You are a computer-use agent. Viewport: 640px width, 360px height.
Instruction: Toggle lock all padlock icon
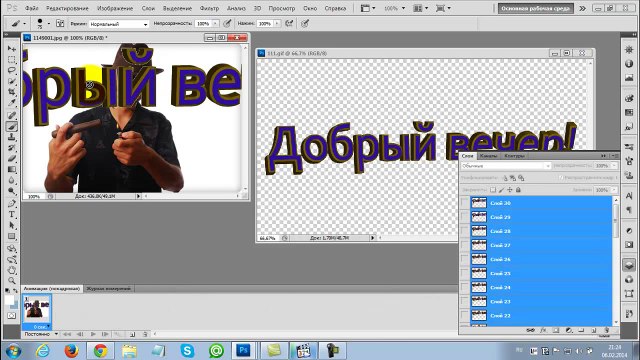click(518, 190)
